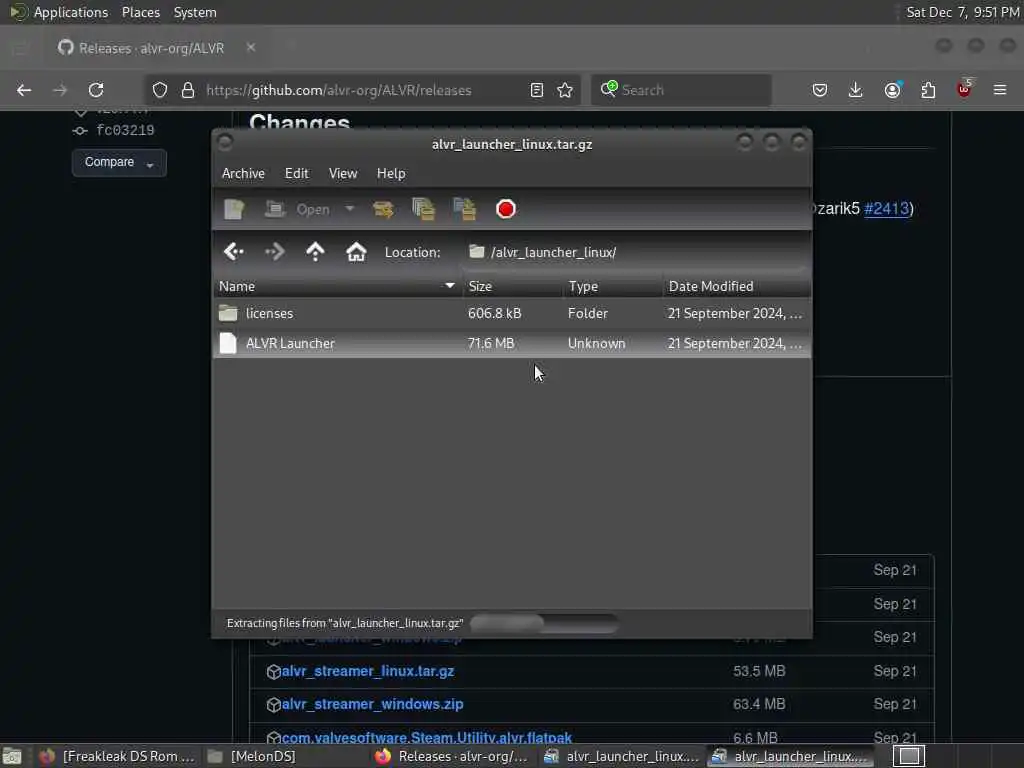Click the Add folder toolbar icon
This screenshot has height=768, width=1024.
tap(465, 209)
